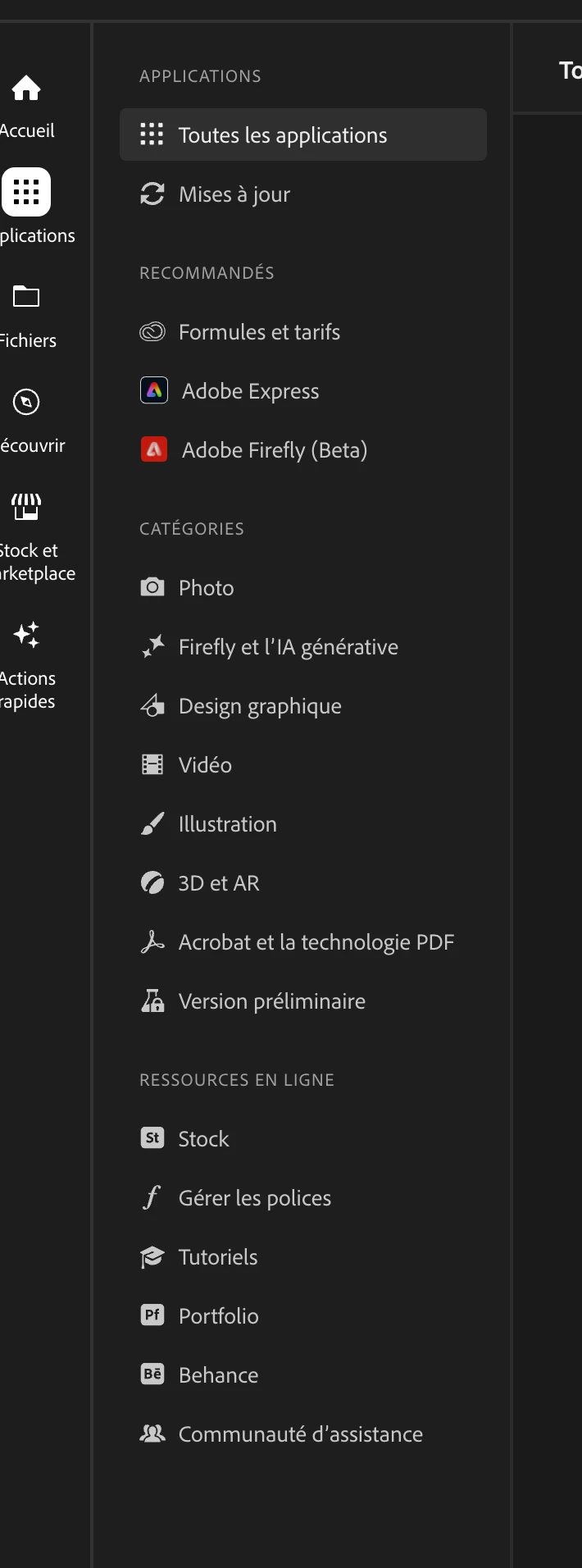Click the people icon for Communauté d'assistance
Image resolution: width=582 pixels, height=1568 pixels.
[152, 1434]
